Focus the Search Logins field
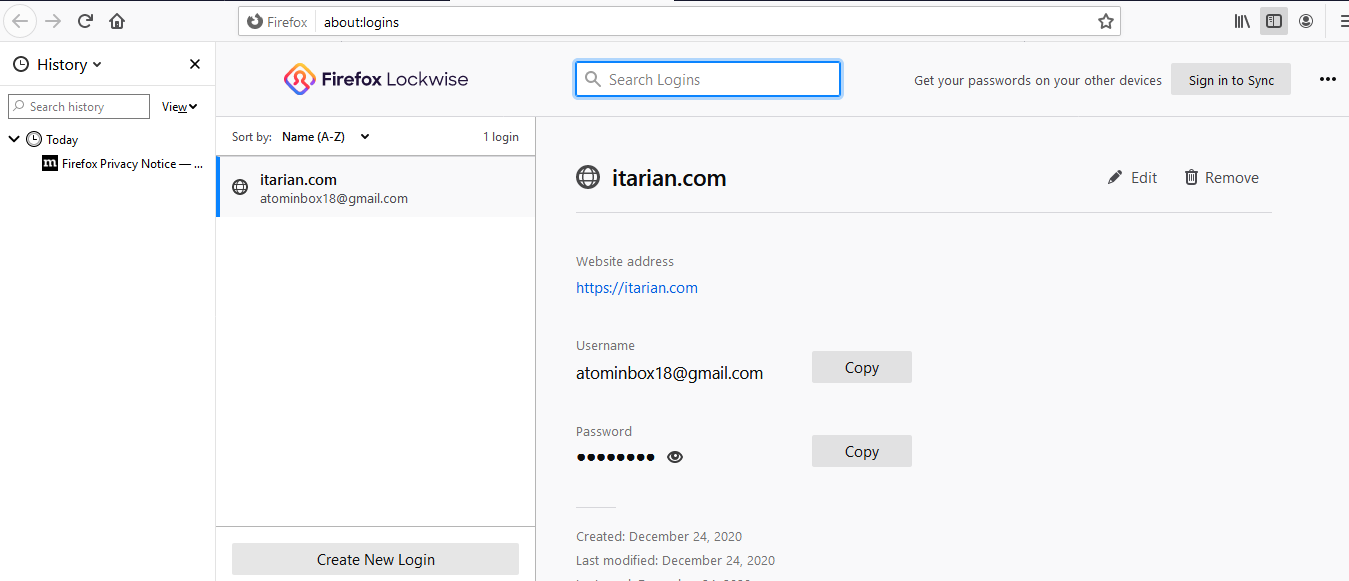Image resolution: width=1349 pixels, height=581 pixels. [x=708, y=79]
